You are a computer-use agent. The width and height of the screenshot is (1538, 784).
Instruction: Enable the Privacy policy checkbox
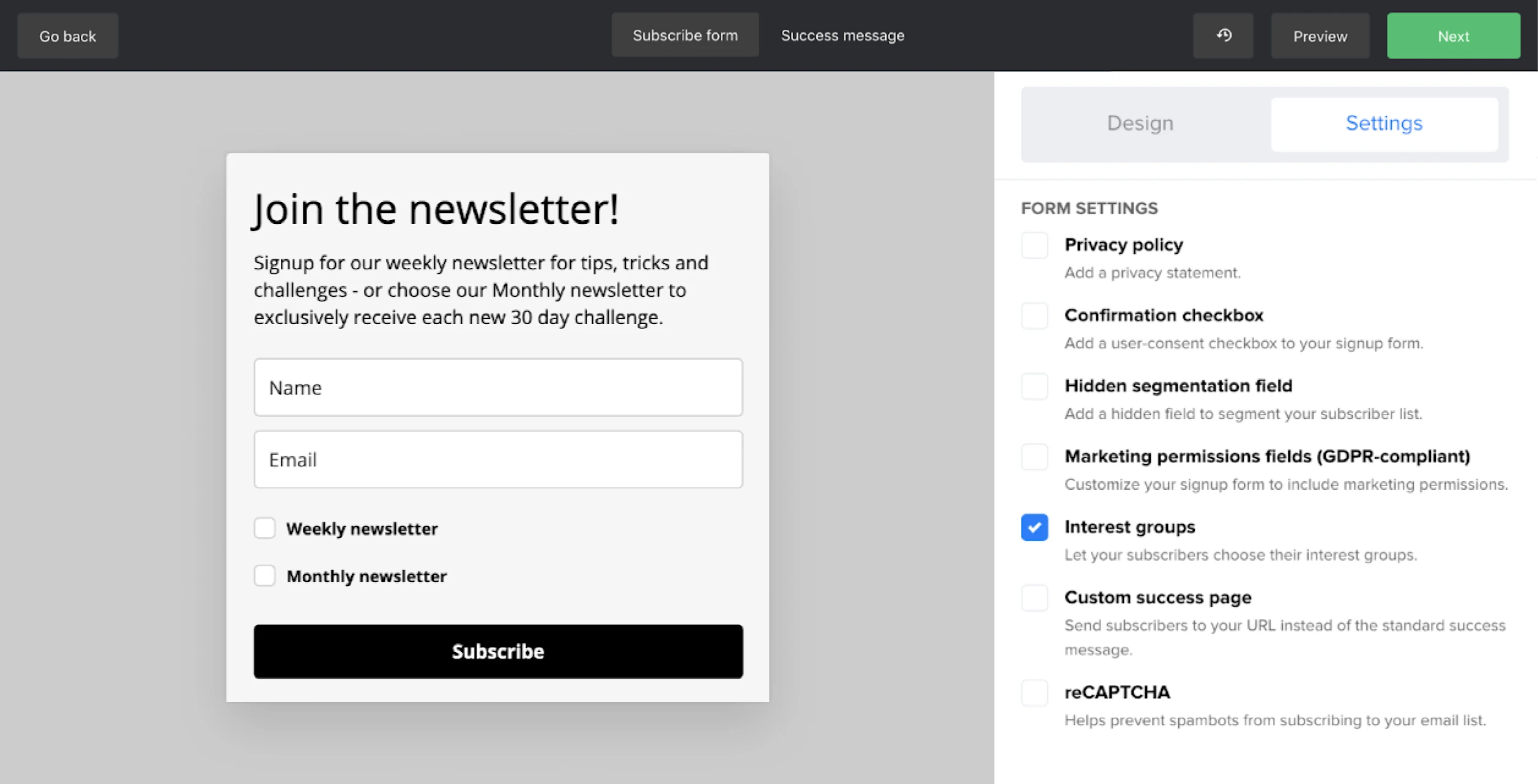tap(1034, 245)
